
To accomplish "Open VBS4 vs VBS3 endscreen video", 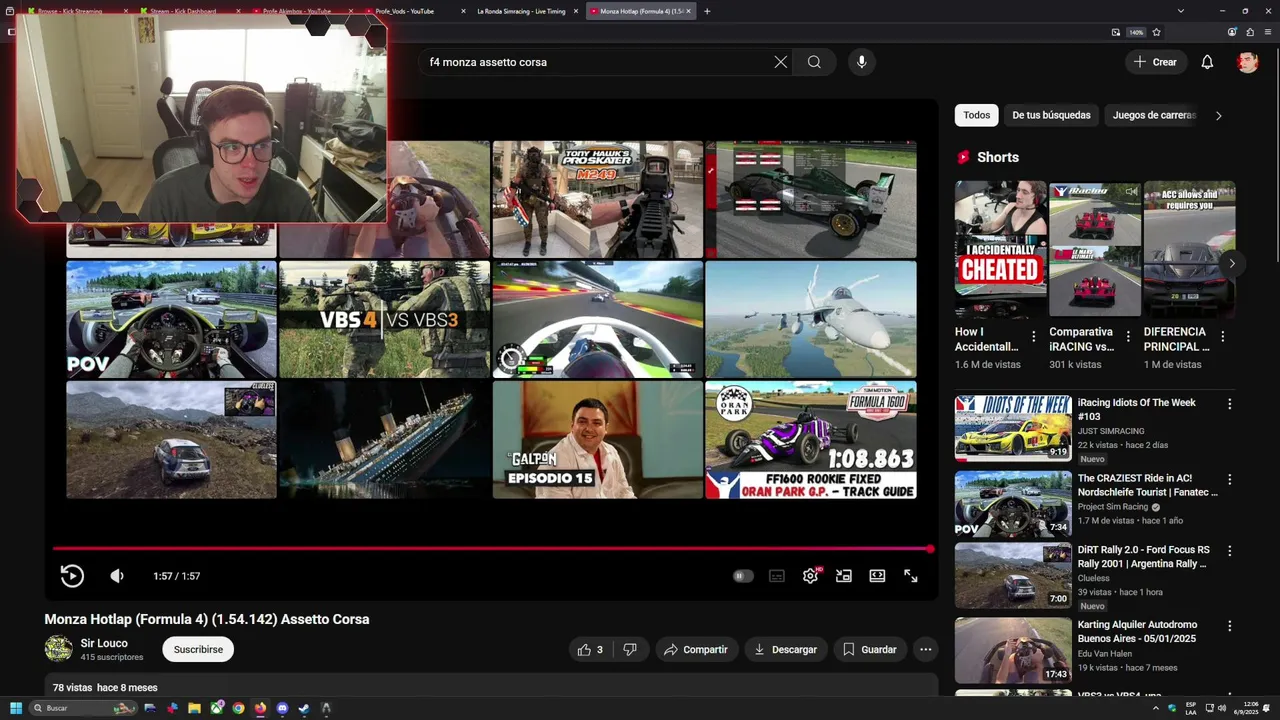I will point(384,320).
